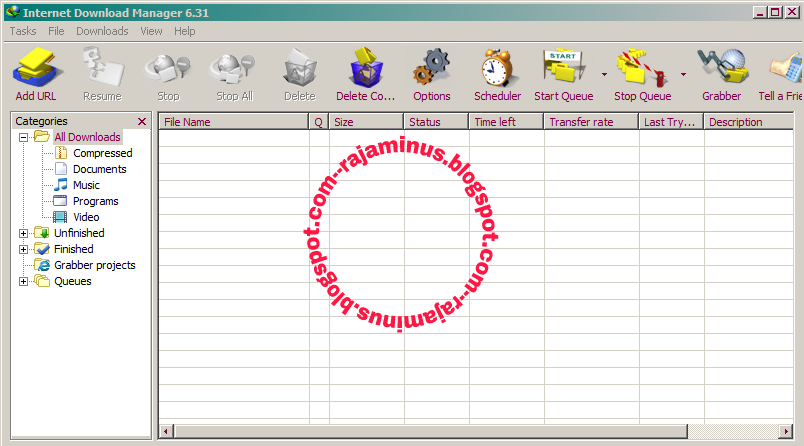Select the Music category

click(86, 185)
